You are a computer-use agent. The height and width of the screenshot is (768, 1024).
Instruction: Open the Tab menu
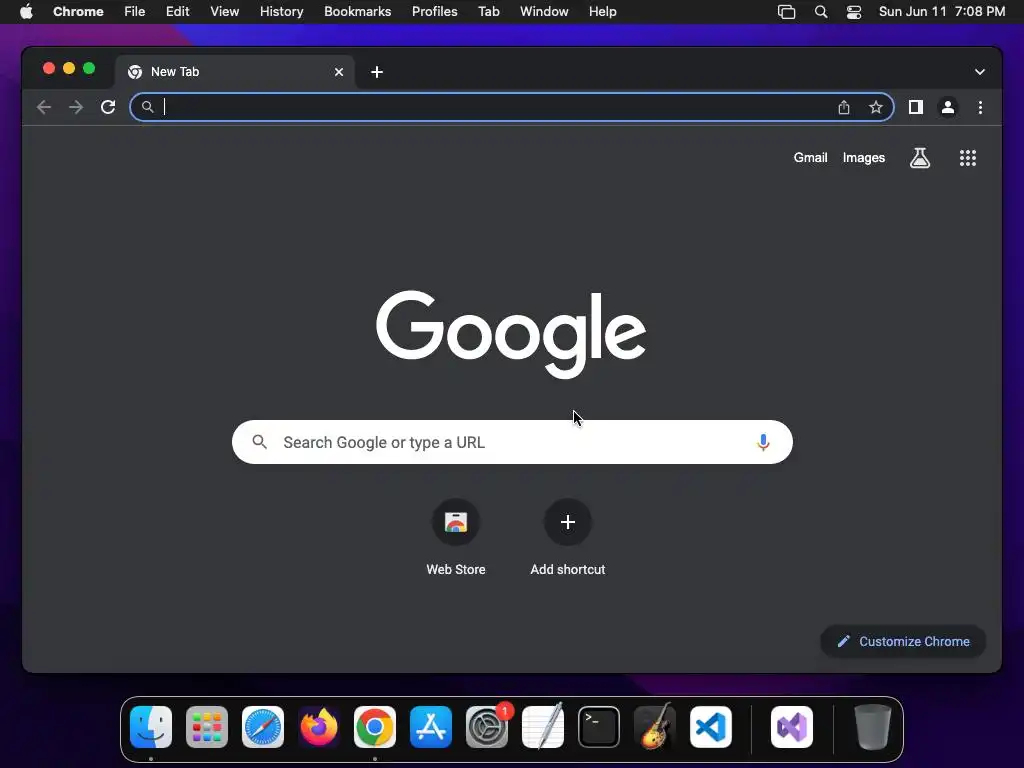(488, 12)
